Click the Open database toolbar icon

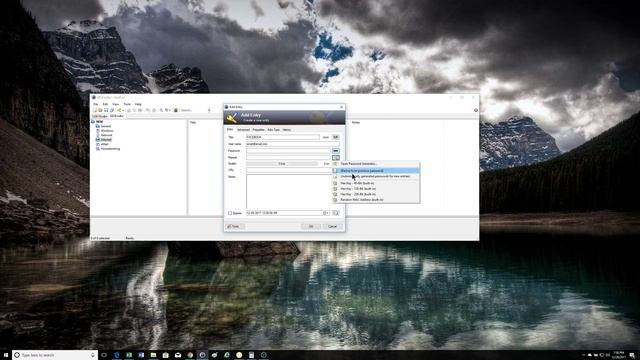pos(100,110)
